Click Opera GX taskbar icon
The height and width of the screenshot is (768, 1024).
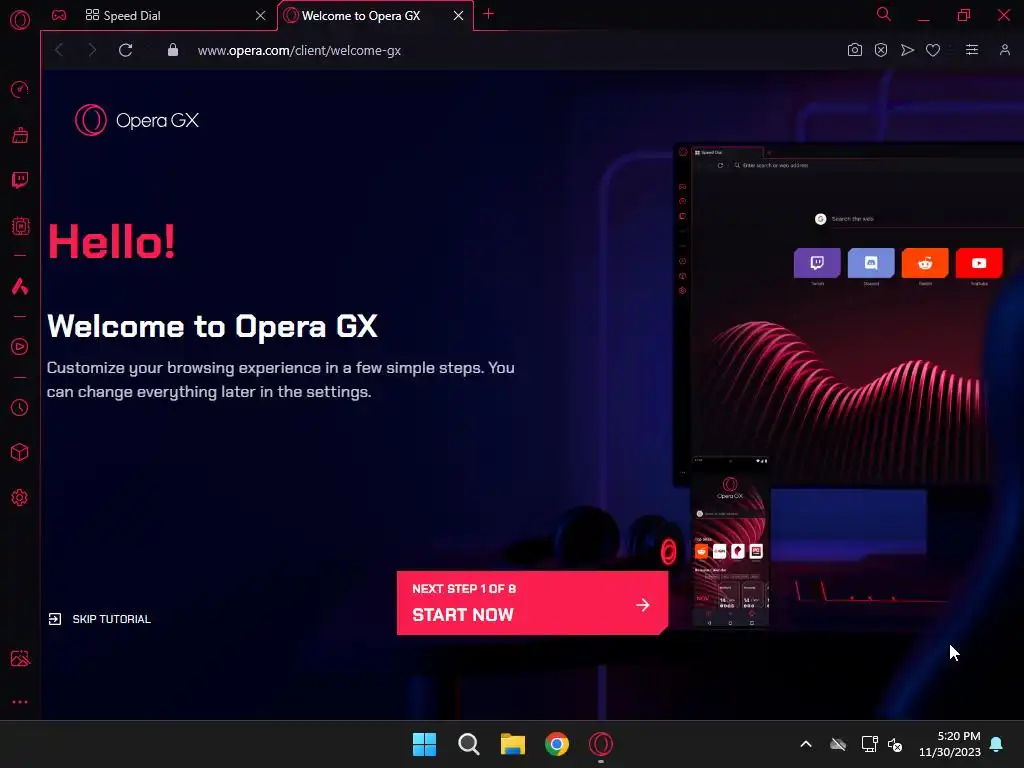pyautogui.click(x=601, y=744)
